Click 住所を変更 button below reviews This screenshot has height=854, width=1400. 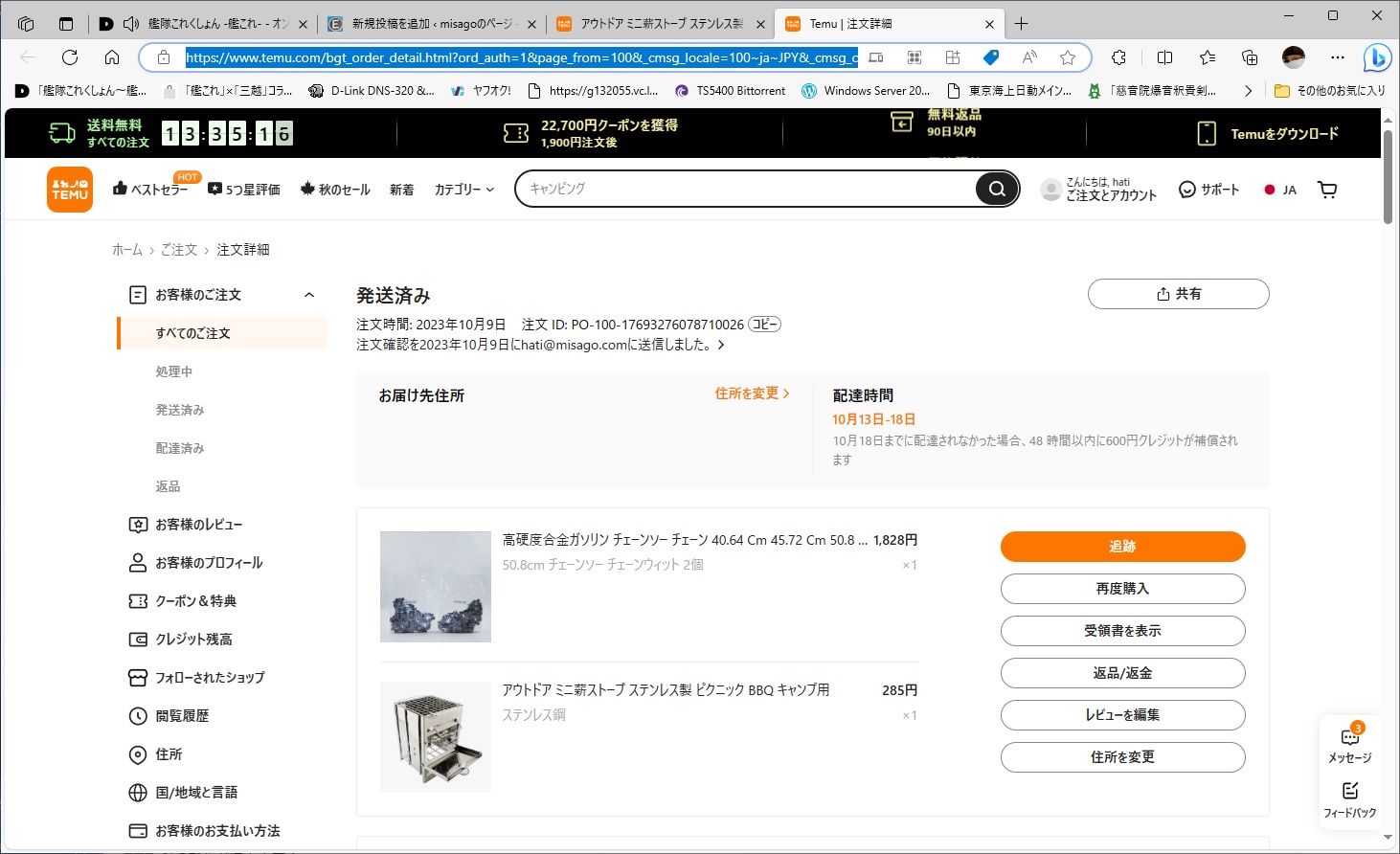pos(1122,757)
